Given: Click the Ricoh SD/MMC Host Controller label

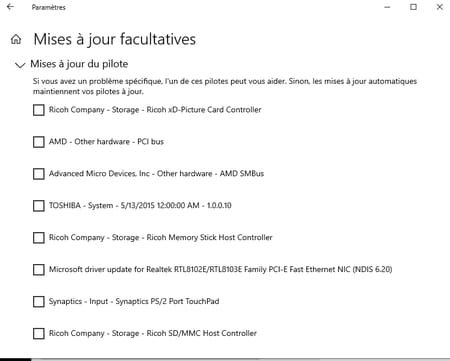Looking at the screenshot, I should coord(153,333).
